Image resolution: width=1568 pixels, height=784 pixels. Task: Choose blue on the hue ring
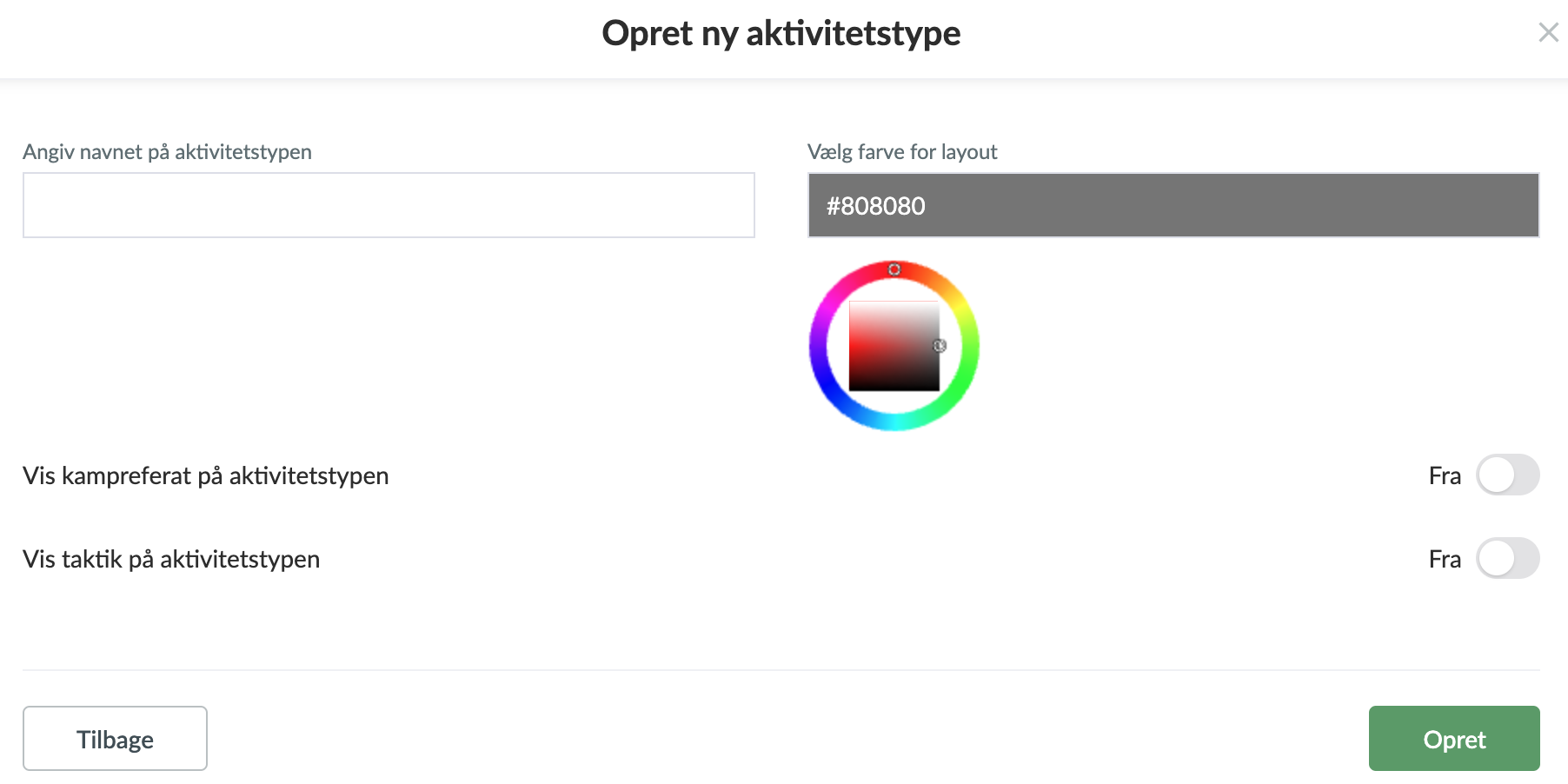828,384
